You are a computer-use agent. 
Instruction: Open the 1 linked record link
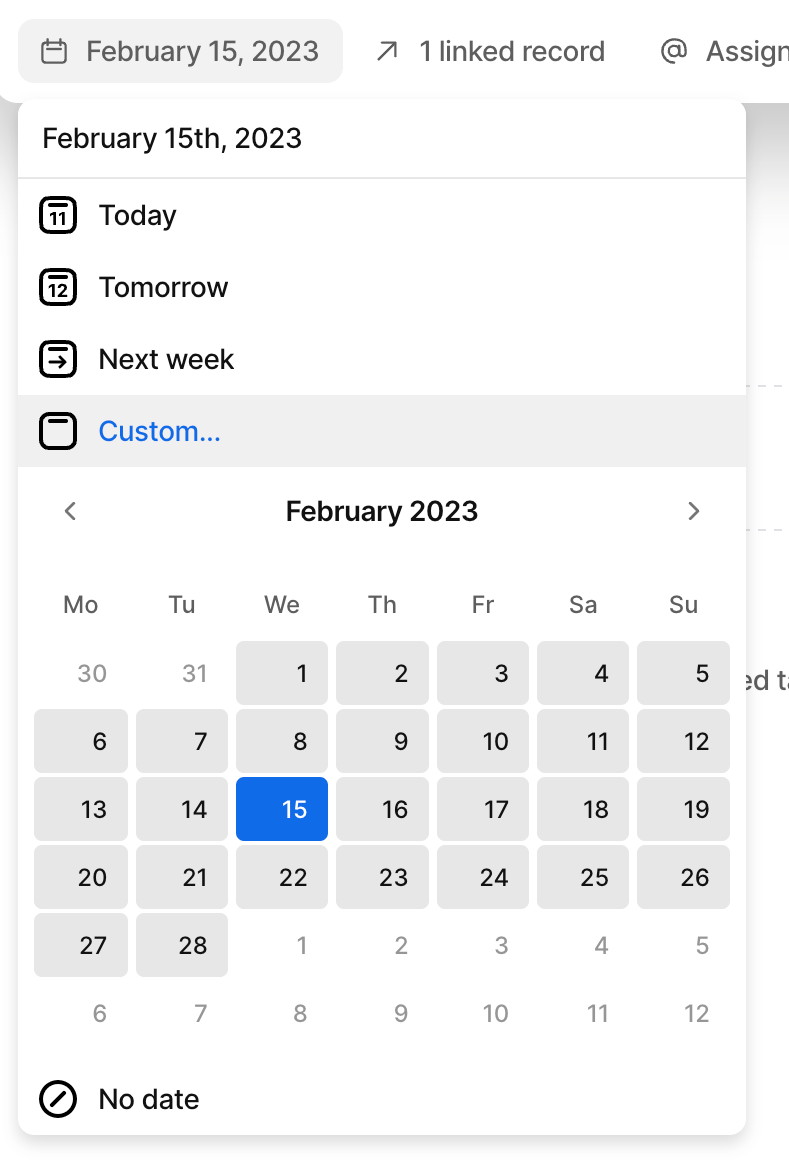pos(512,50)
